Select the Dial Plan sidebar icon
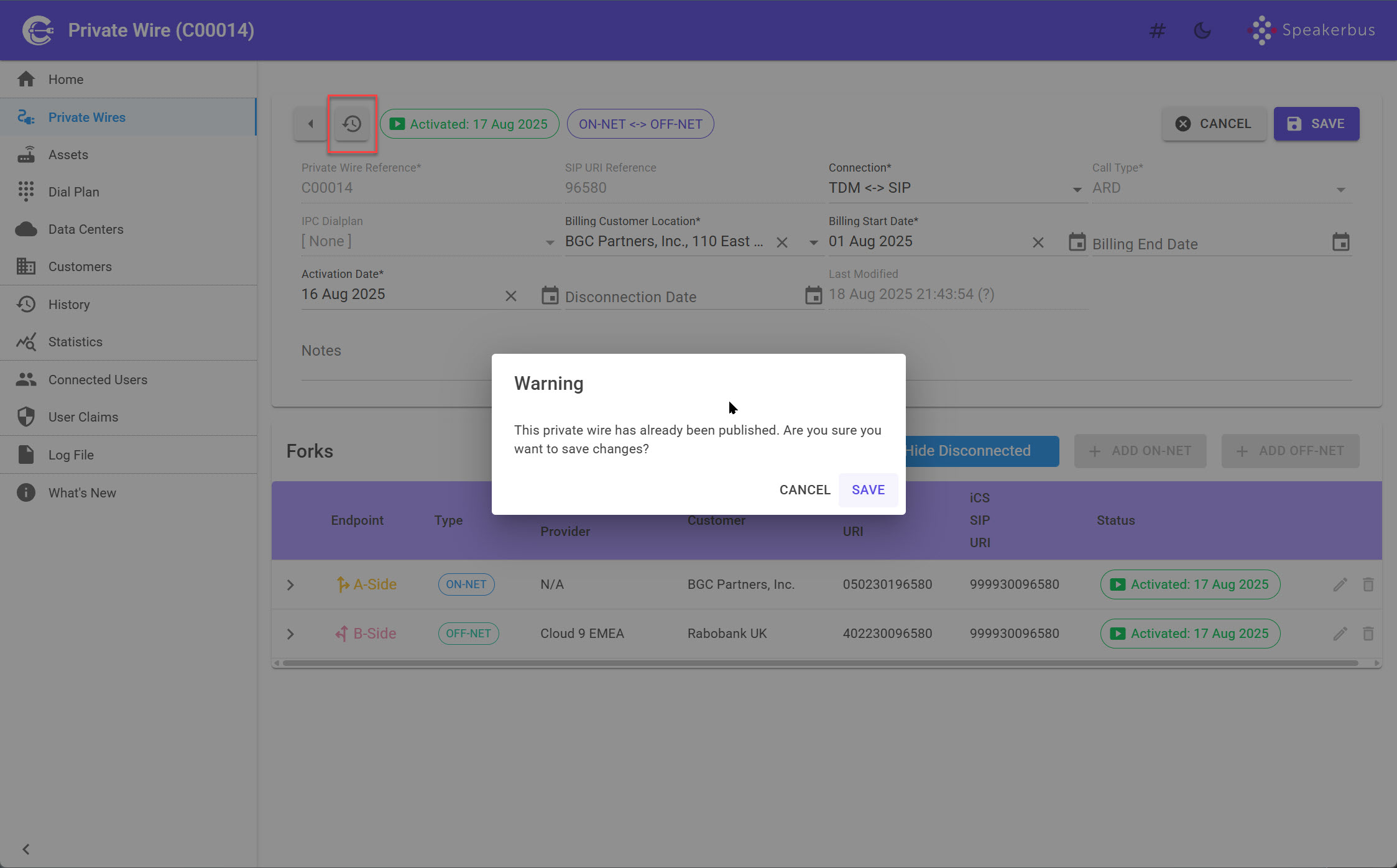 tap(26, 192)
